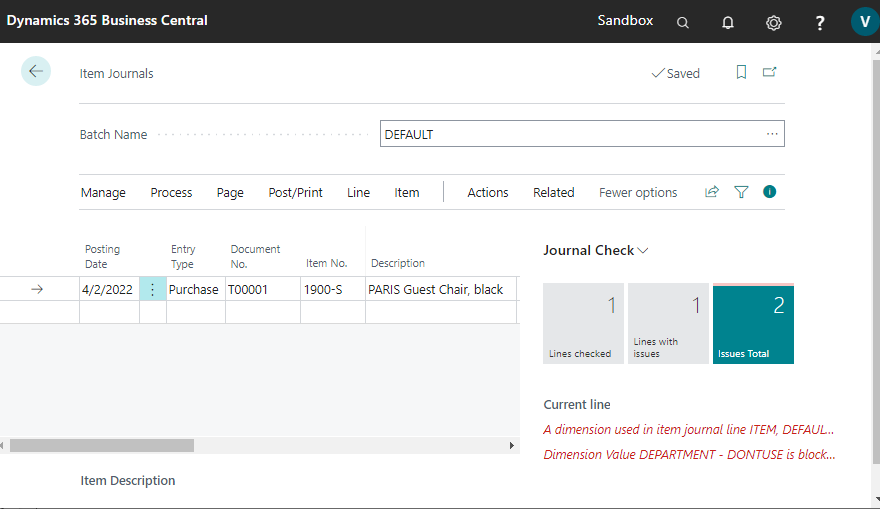Click the PARIS Guest Chair description cell
Image resolution: width=880 pixels, height=509 pixels.
(x=441, y=289)
